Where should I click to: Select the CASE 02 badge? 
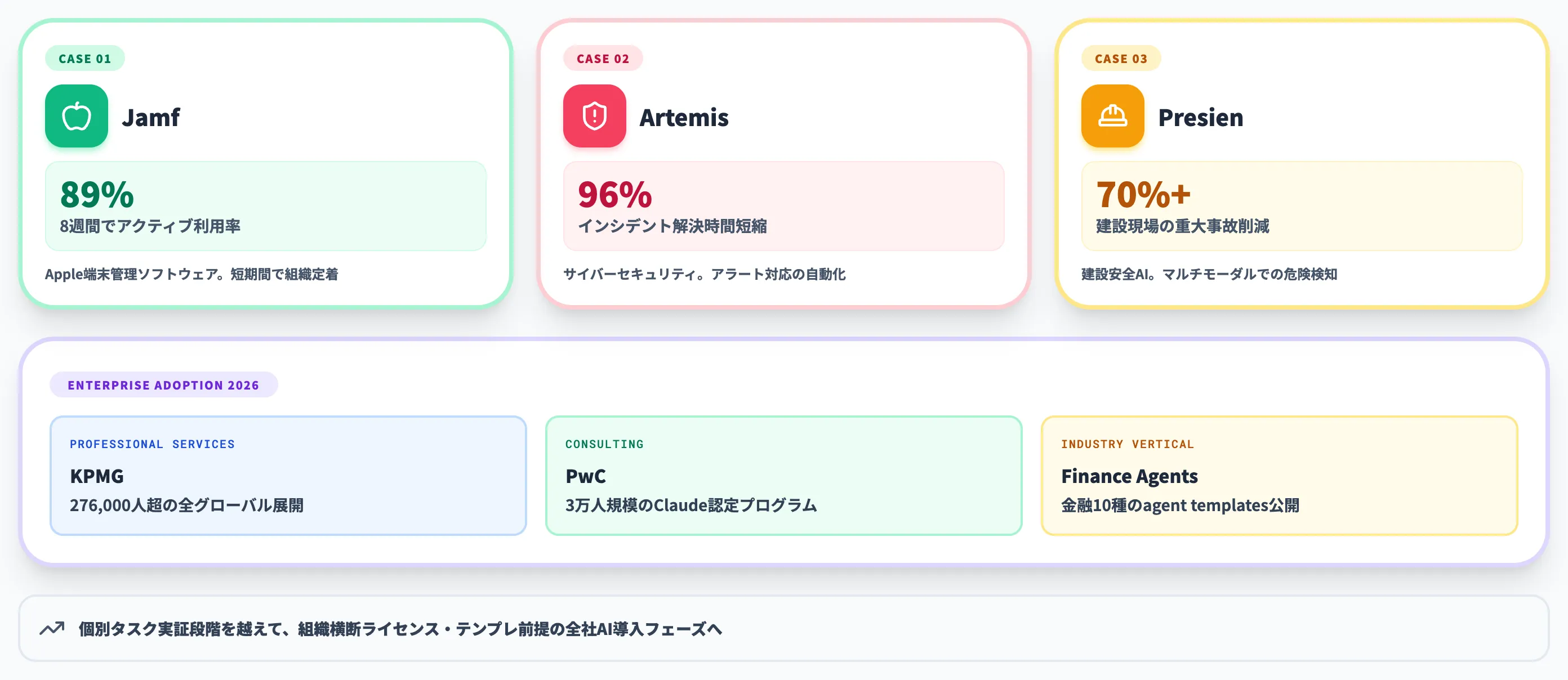tap(603, 59)
